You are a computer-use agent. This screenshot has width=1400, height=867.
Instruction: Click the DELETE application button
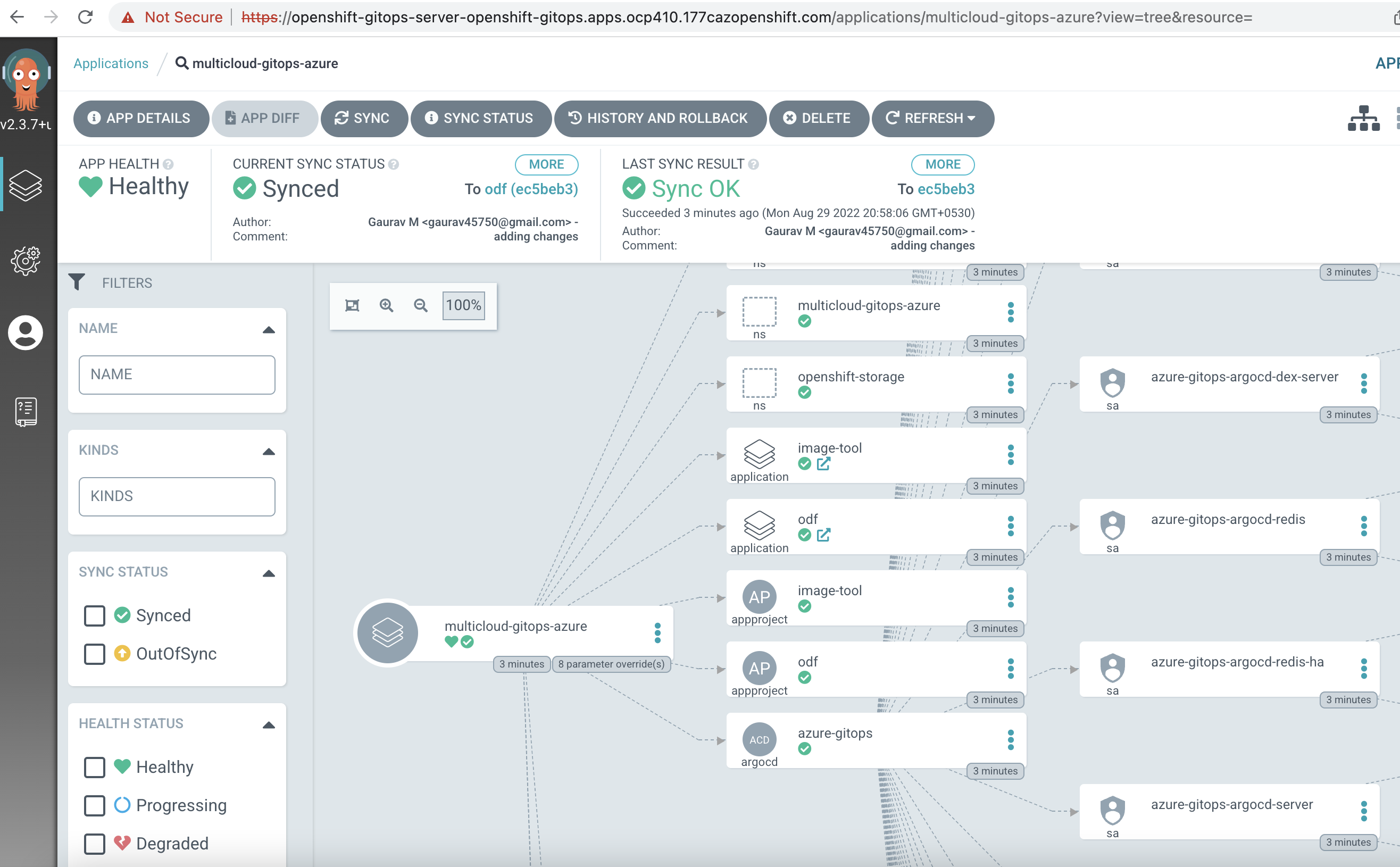click(819, 118)
